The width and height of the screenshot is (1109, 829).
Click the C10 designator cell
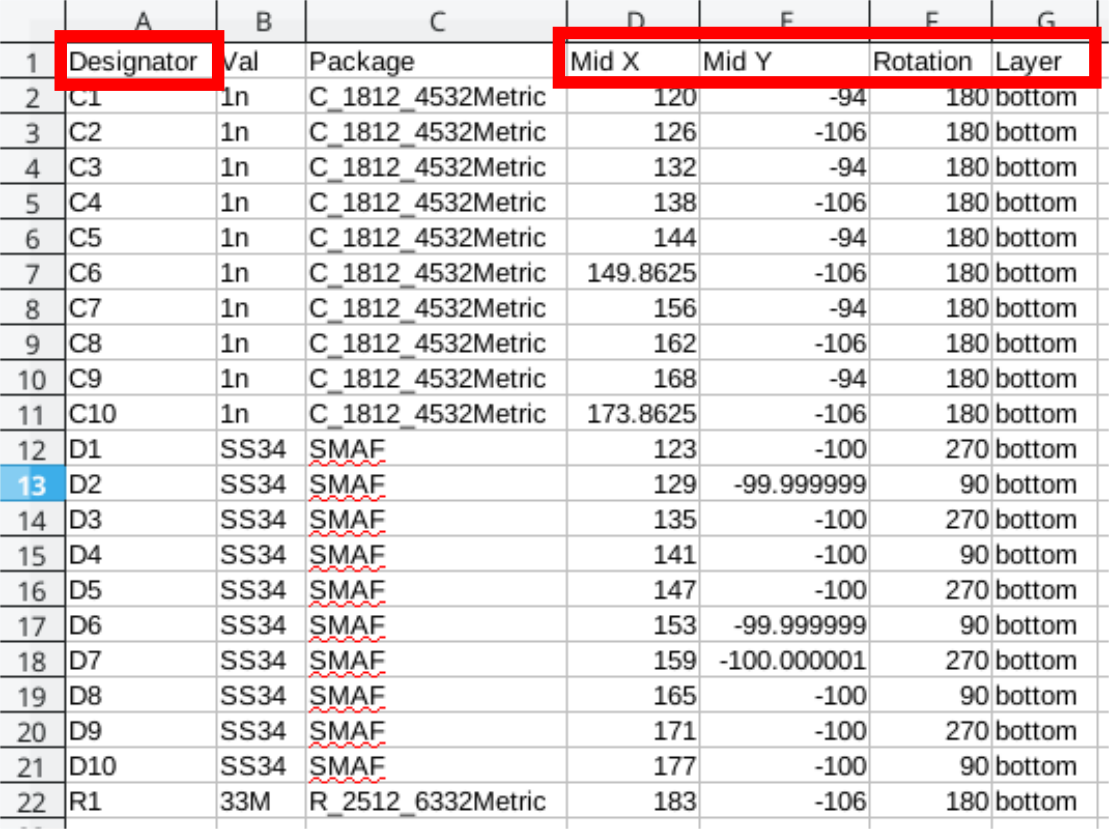[x=140, y=415]
